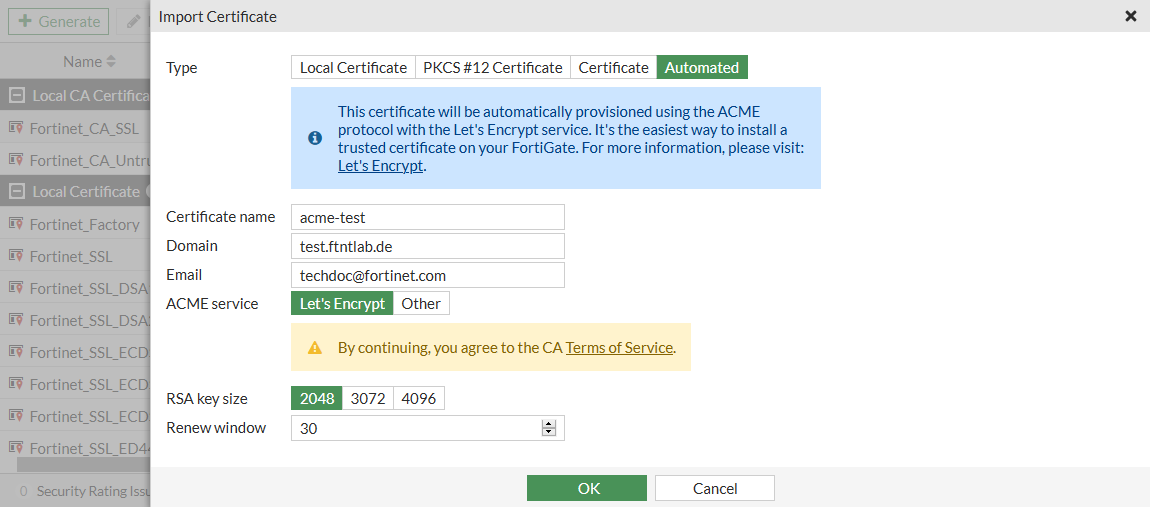This screenshot has height=507, width=1150.
Task: Click the Fortinet_SSL certificate icon
Action: click(x=16, y=256)
